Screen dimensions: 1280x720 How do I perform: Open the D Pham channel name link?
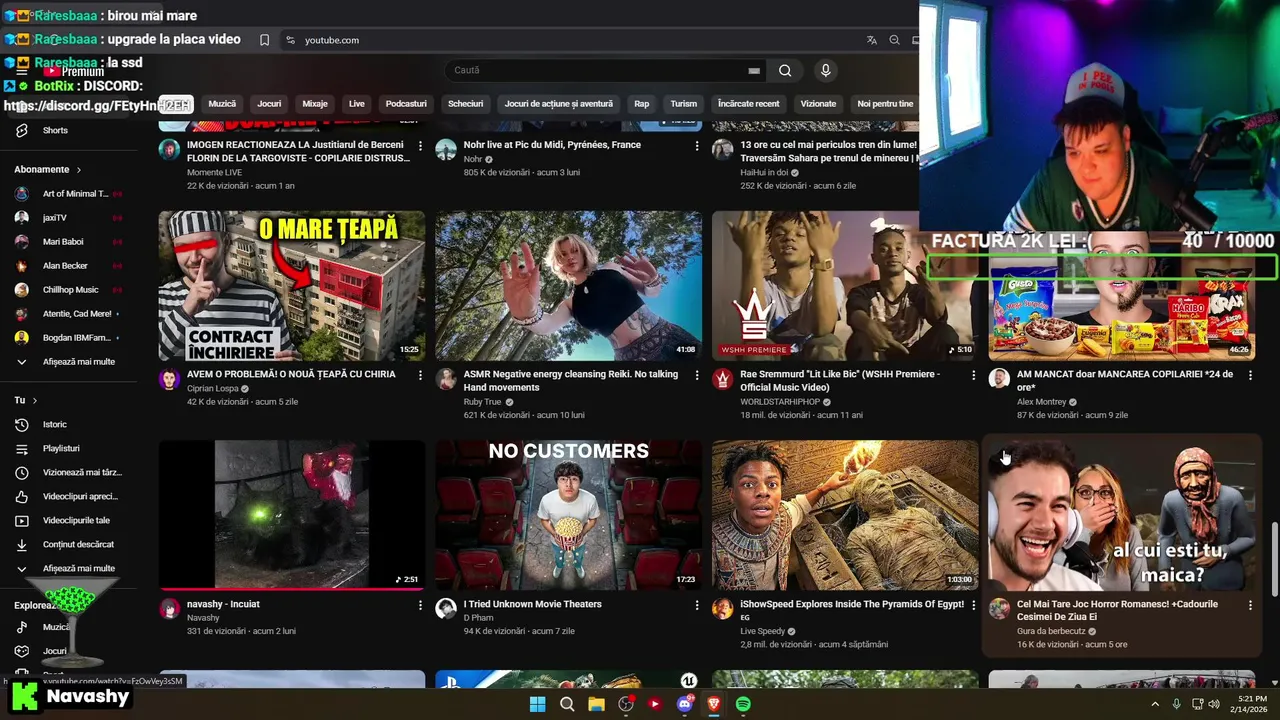tap(481, 618)
